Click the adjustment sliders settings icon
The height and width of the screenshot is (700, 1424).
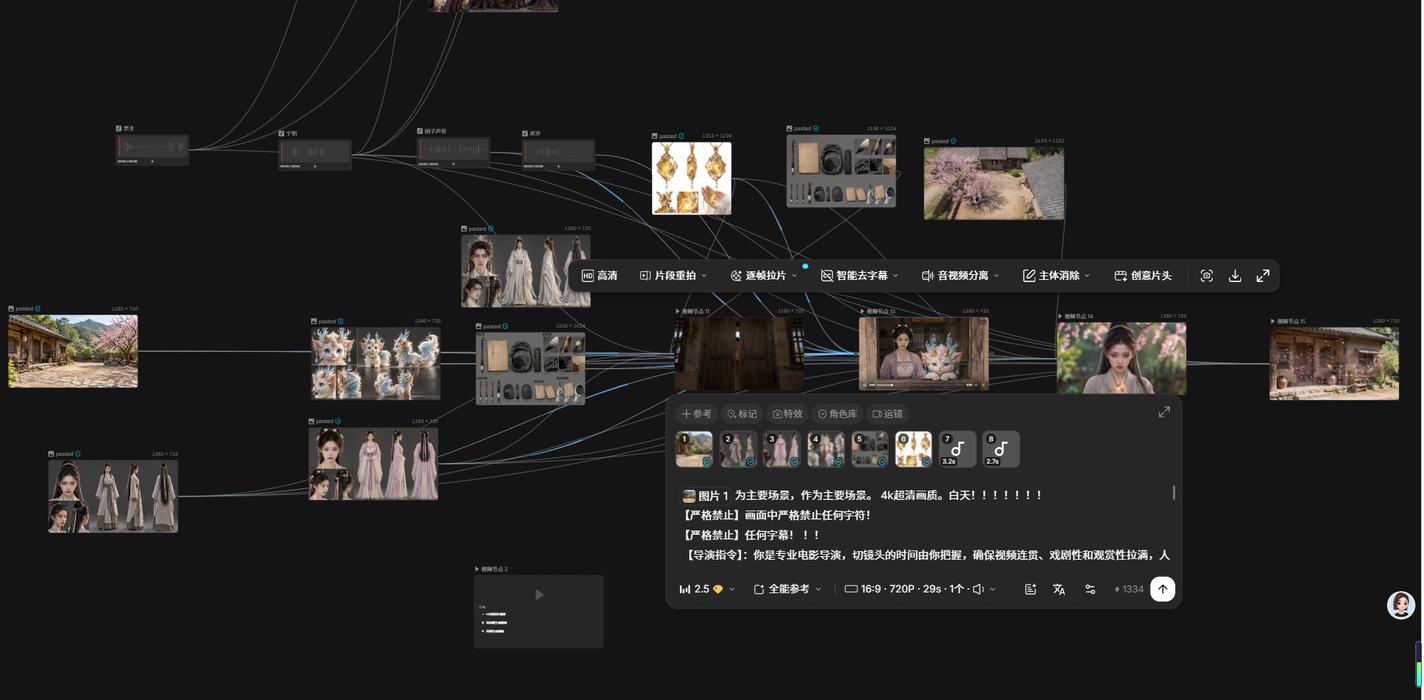[1090, 590]
